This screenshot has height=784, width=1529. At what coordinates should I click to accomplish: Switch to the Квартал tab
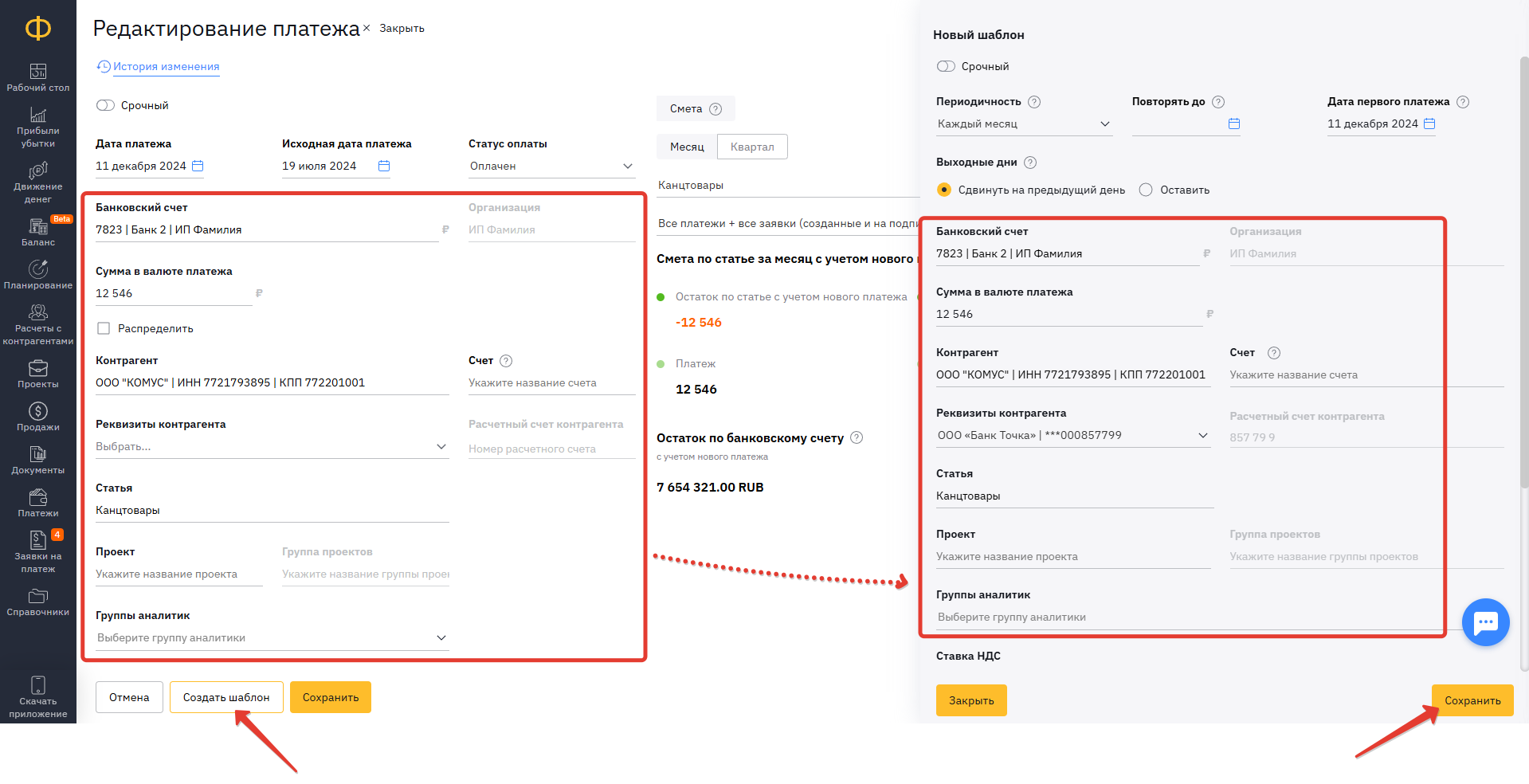751,147
